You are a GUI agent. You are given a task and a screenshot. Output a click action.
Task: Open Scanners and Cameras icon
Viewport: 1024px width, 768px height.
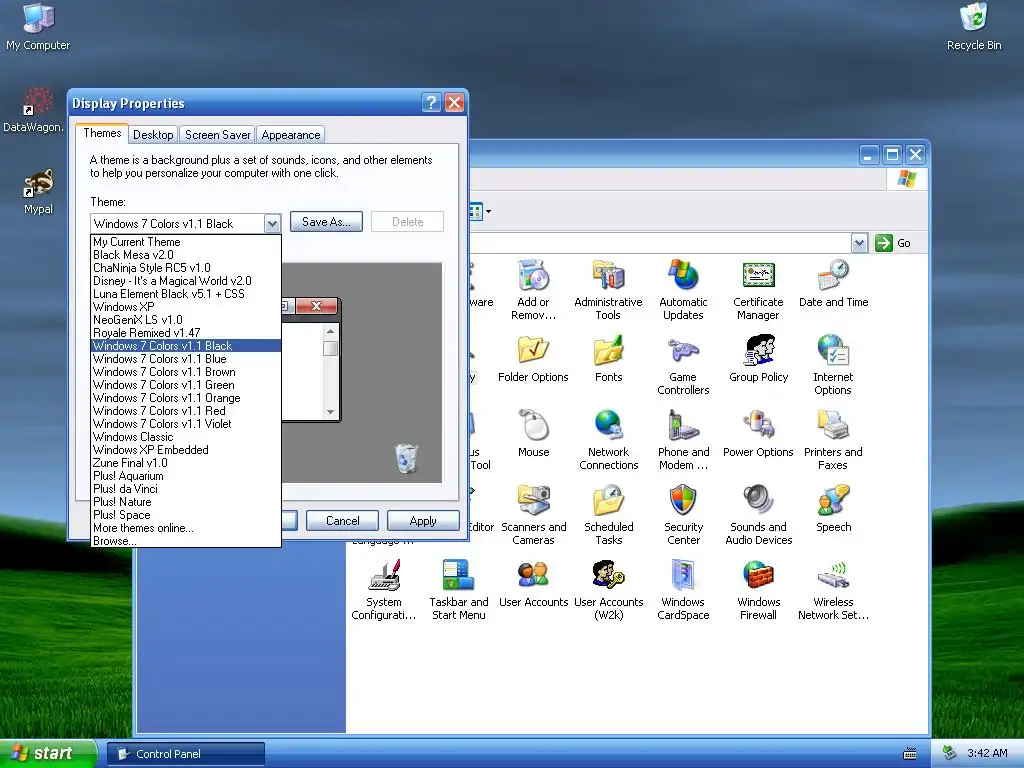tap(534, 500)
